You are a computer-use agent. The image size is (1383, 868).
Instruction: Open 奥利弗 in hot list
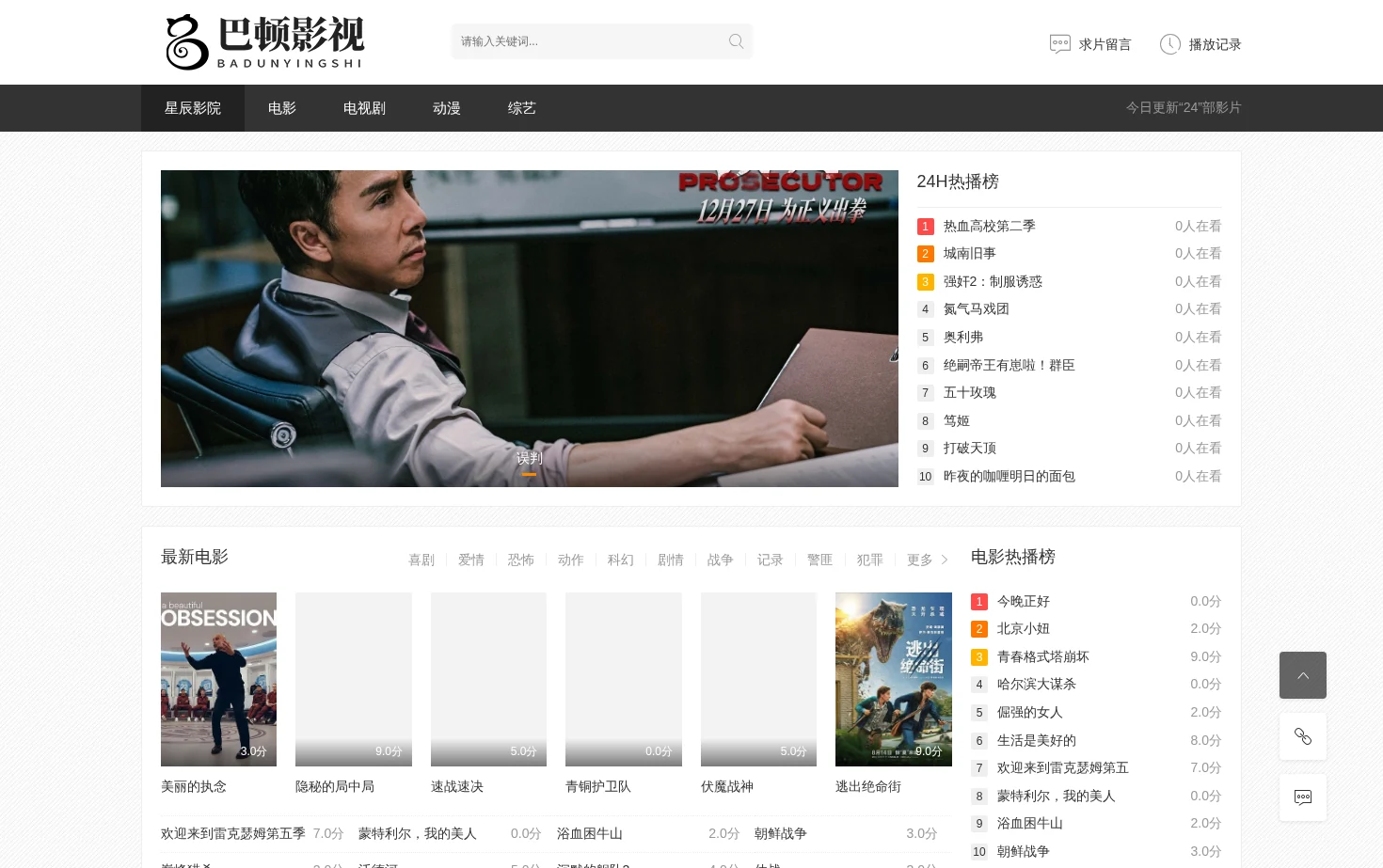[x=963, y=337]
